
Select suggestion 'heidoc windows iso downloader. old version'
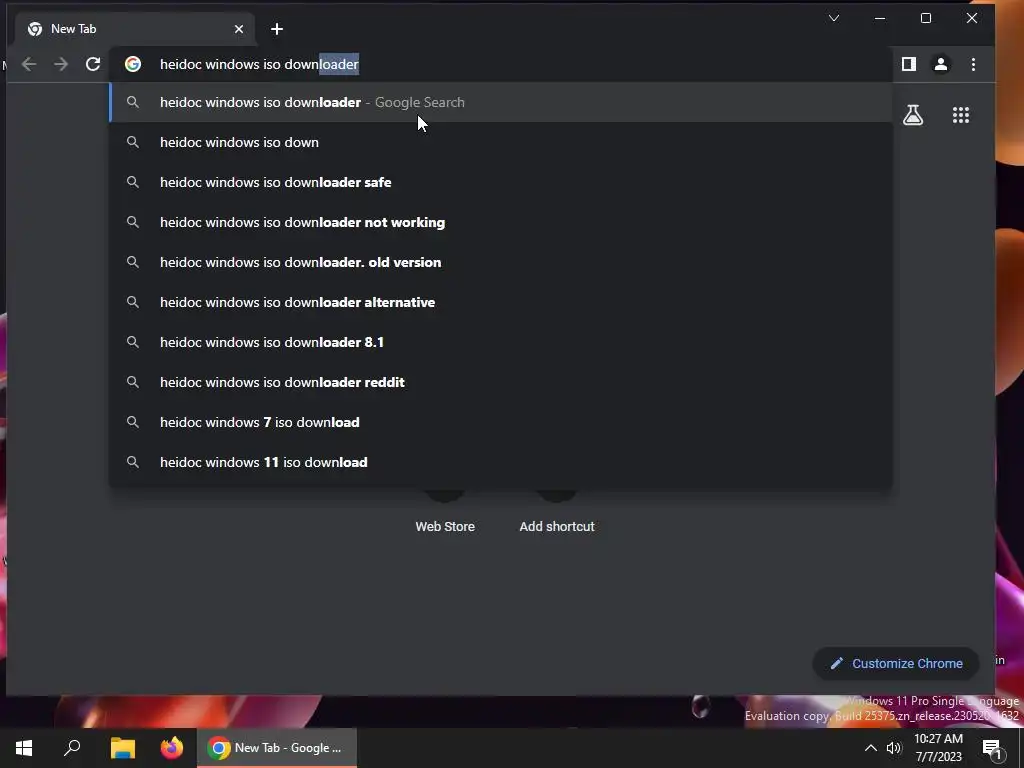pos(501,262)
